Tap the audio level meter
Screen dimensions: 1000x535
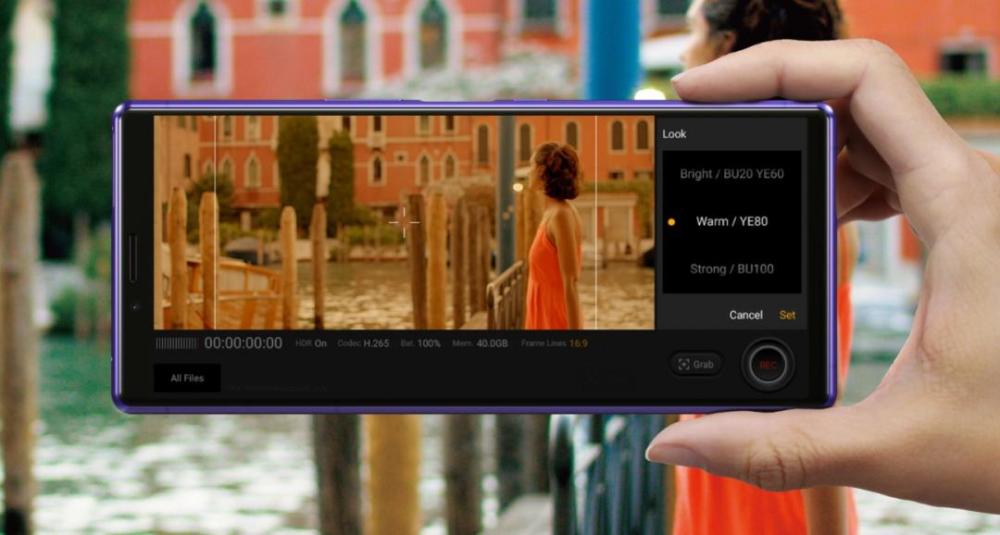click(x=176, y=344)
